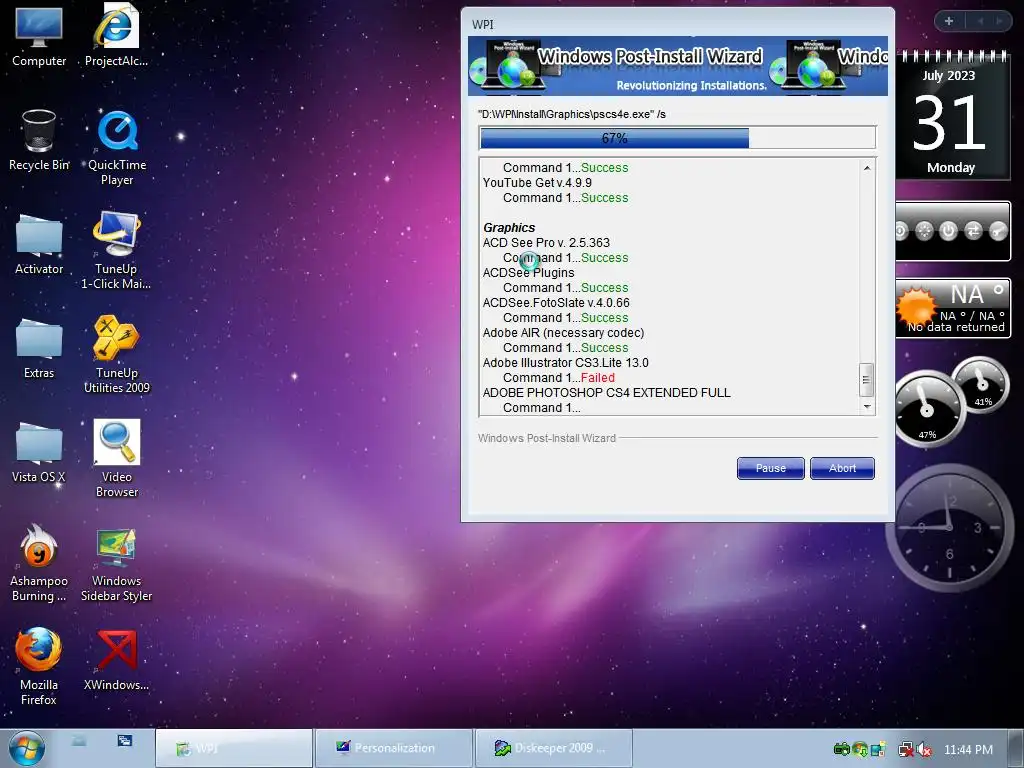Select TuneUp 1-Click Maintenance shortcut
The height and width of the screenshot is (768, 1024).
point(116,251)
